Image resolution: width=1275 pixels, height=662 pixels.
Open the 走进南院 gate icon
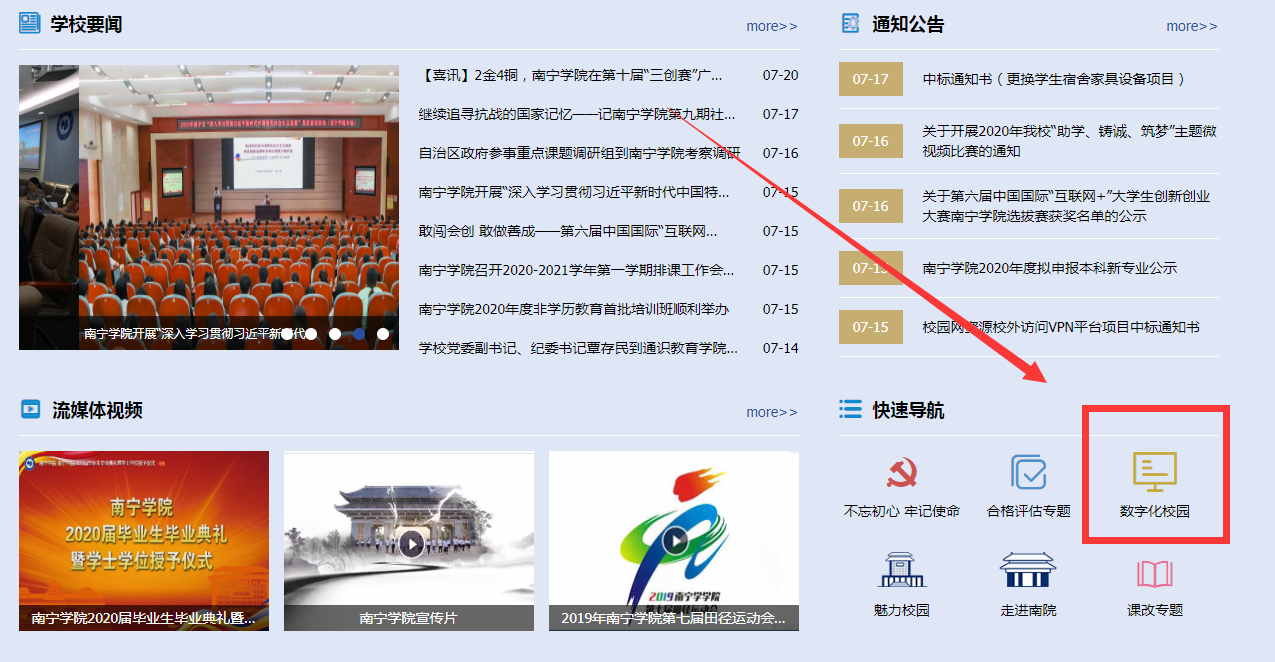(x=1028, y=571)
